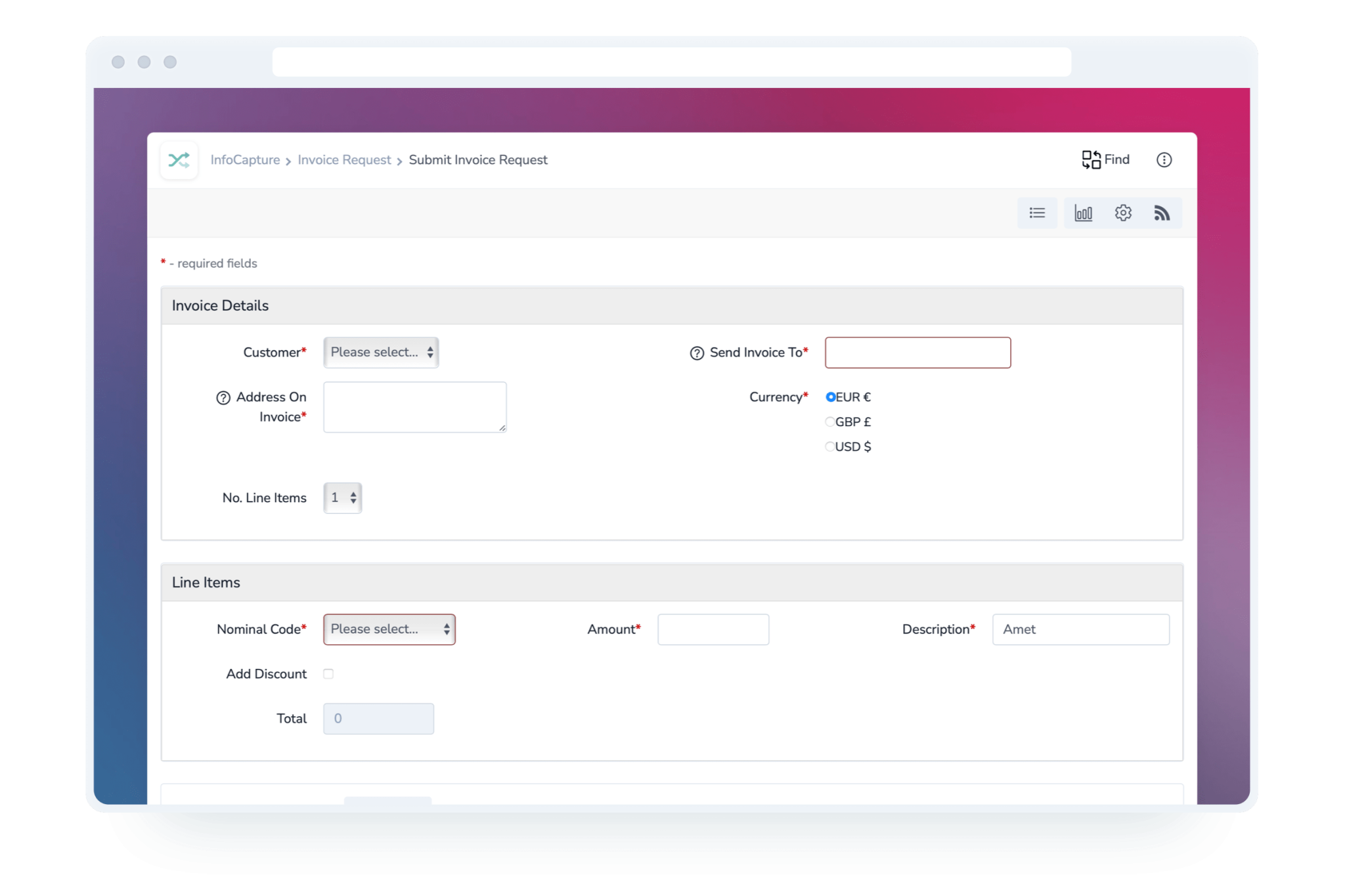Image resolution: width=1345 pixels, height=896 pixels.
Task: Open the more options circle icon
Action: (1164, 160)
